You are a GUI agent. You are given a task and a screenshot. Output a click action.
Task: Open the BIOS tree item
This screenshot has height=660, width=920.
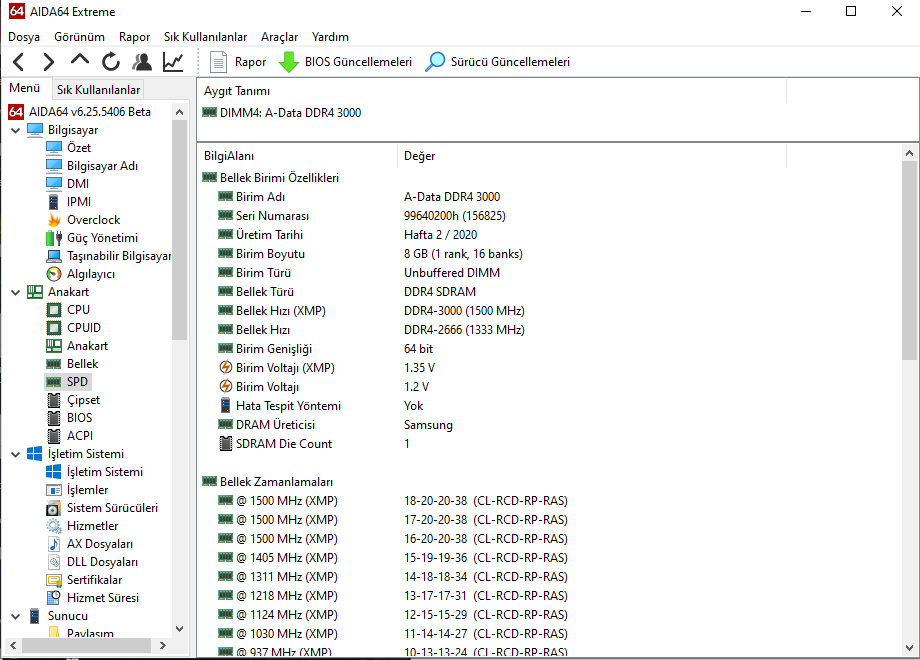pos(69,418)
